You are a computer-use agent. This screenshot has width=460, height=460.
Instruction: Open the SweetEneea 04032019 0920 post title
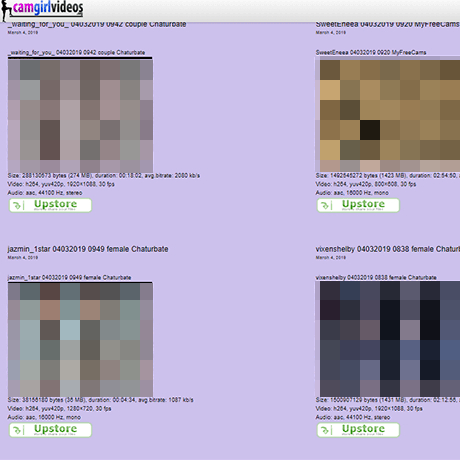click(x=388, y=24)
